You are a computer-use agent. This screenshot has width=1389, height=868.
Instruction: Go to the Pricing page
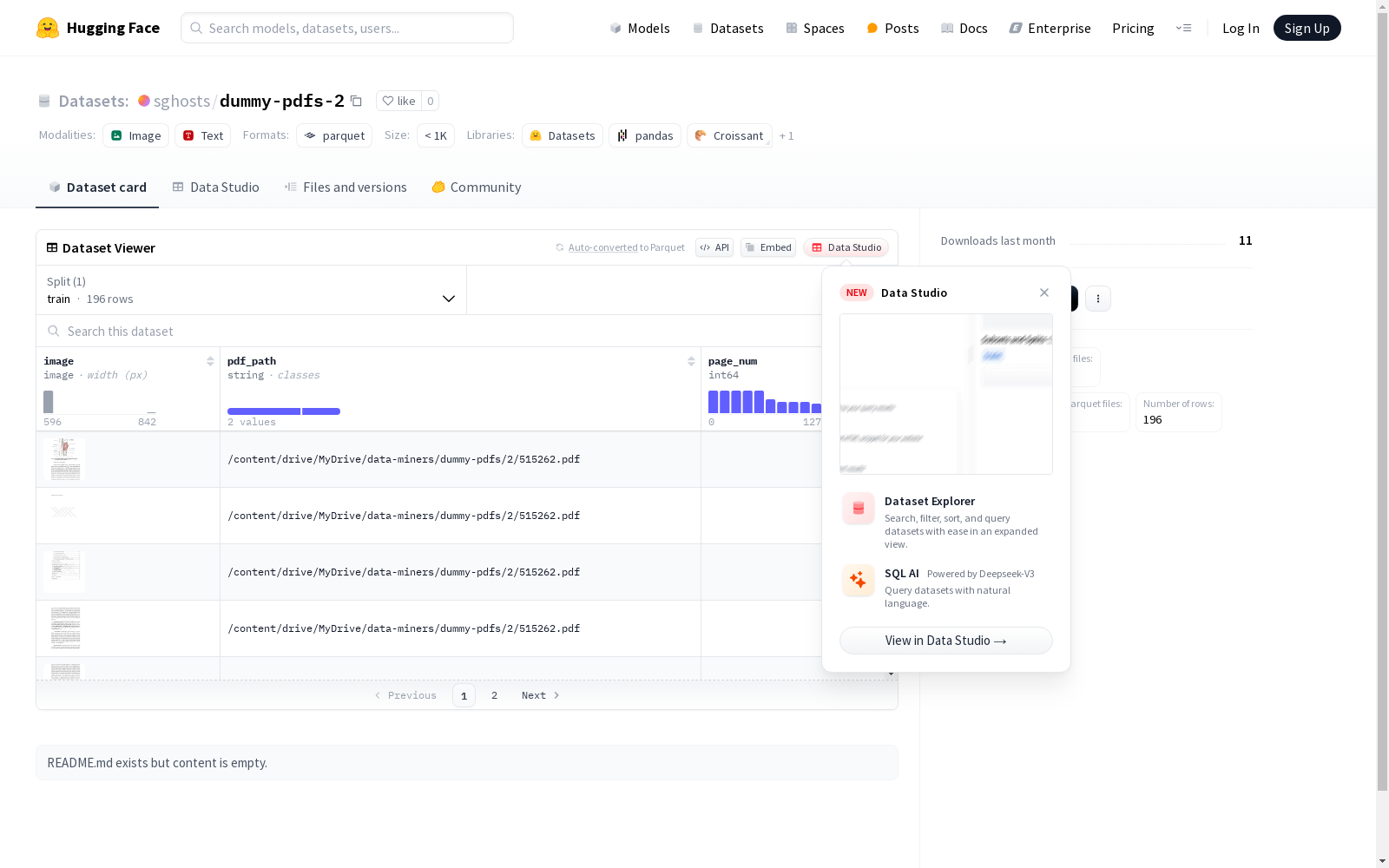click(x=1133, y=28)
